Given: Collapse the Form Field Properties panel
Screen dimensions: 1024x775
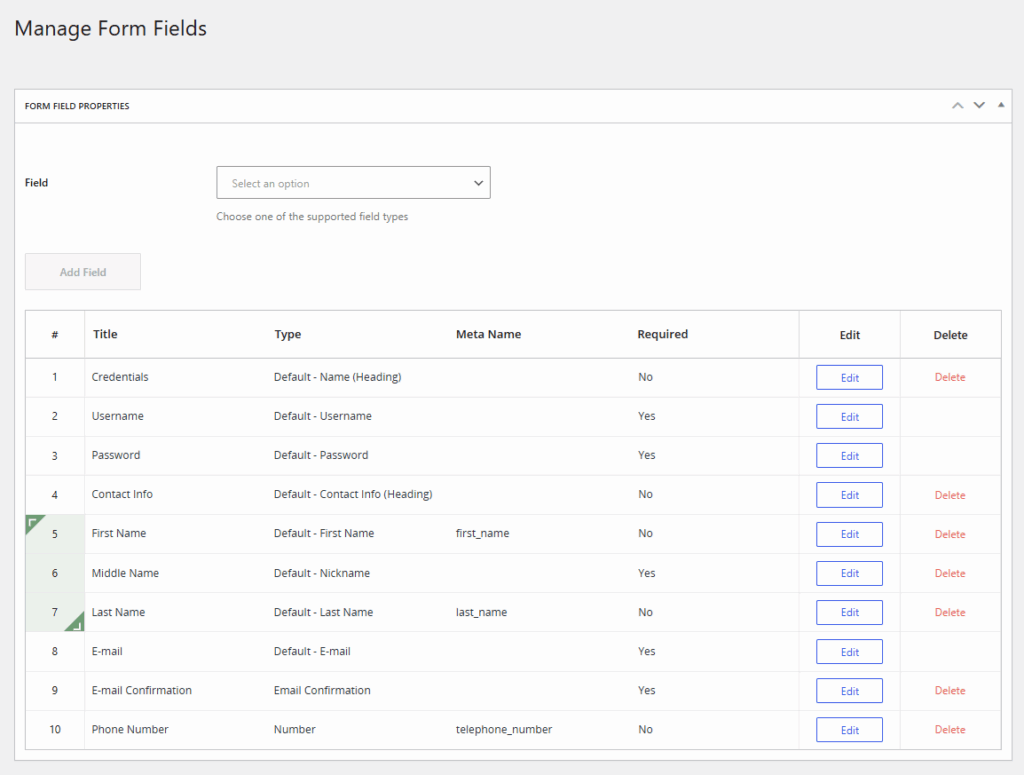Looking at the screenshot, I should click(x=1000, y=105).
